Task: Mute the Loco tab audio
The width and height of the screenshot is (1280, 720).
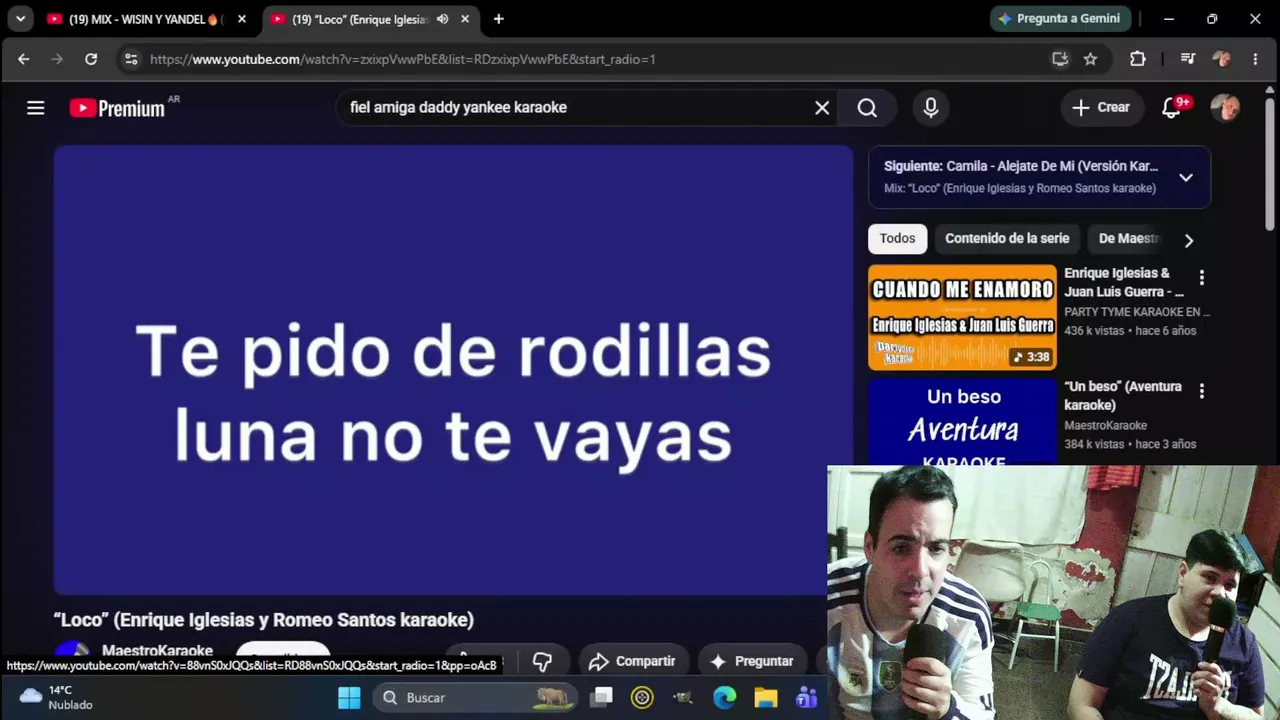Action: [442, 19]
